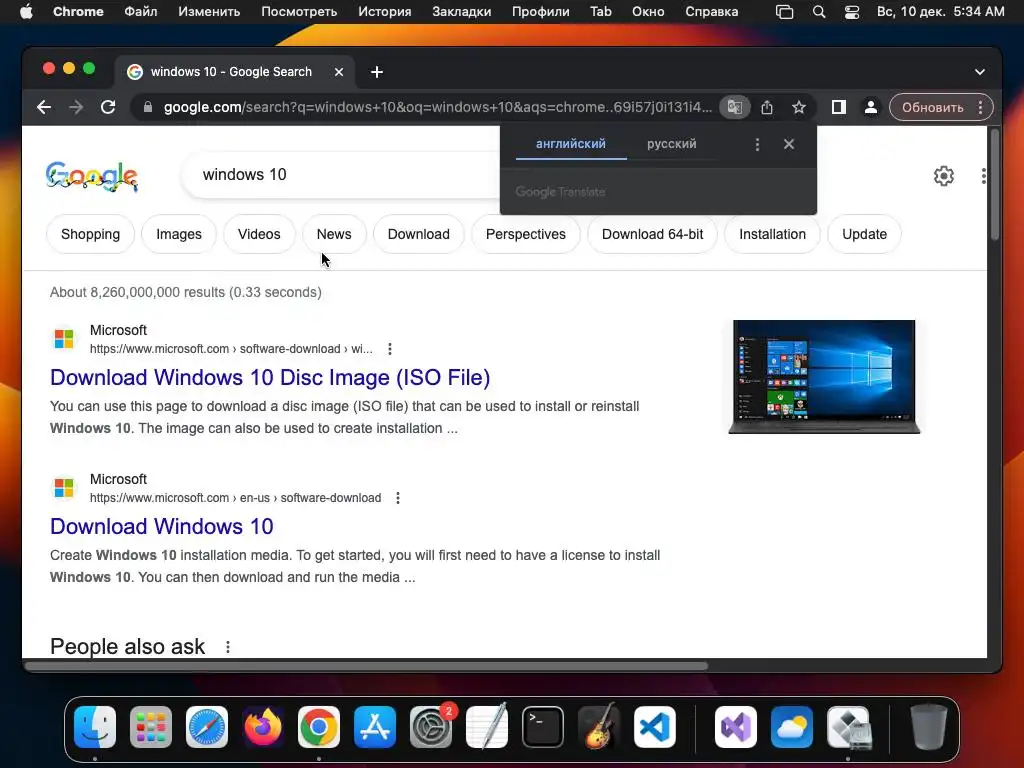
Task: Click the vertical page scrollbar
Action: 995,185
